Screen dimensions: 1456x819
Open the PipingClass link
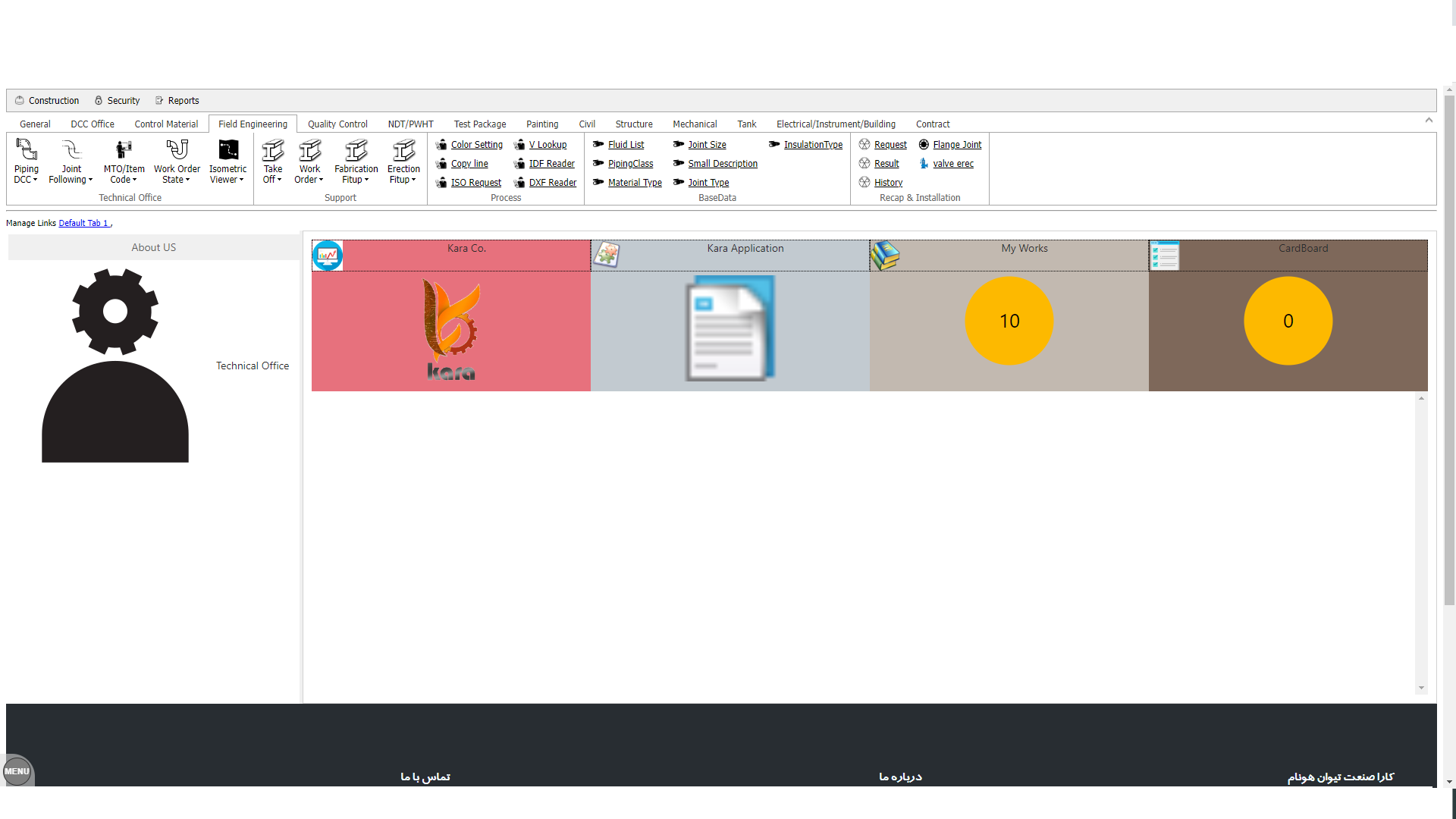(x=630, y=164)
